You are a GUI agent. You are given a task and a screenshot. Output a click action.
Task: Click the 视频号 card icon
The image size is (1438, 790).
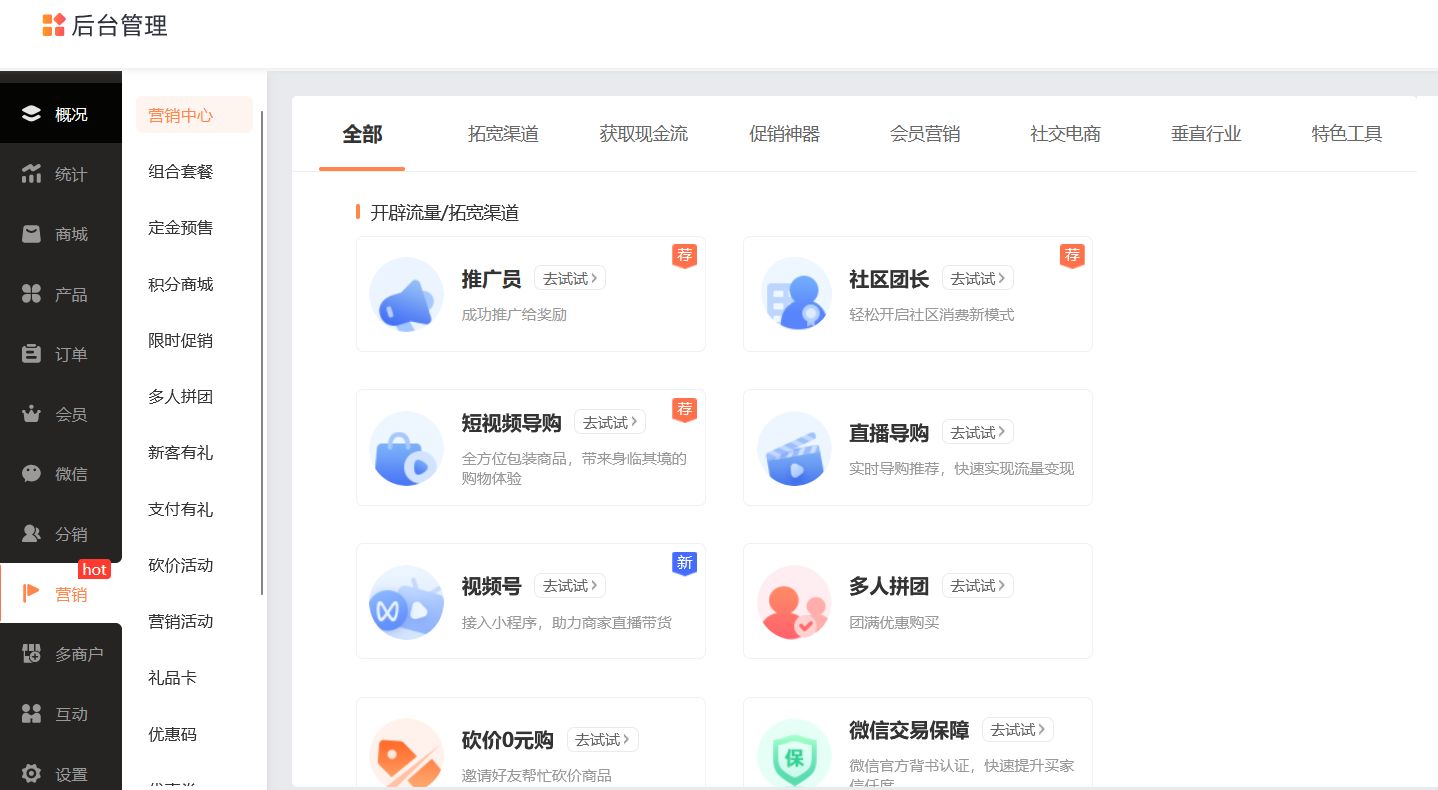406,602
